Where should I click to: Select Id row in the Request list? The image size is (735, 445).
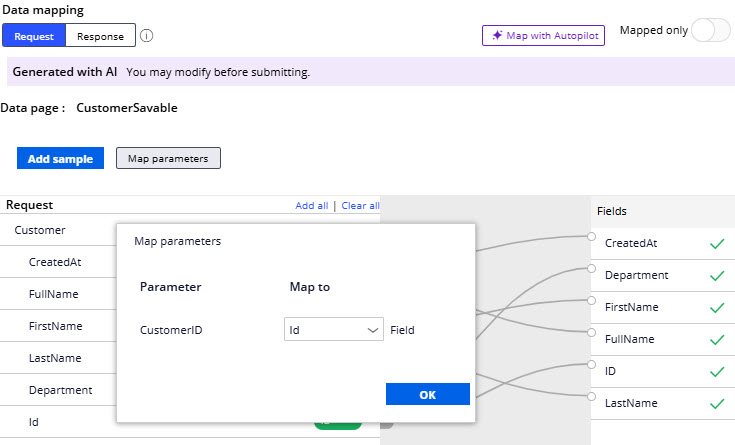click(x=34, y=422)
